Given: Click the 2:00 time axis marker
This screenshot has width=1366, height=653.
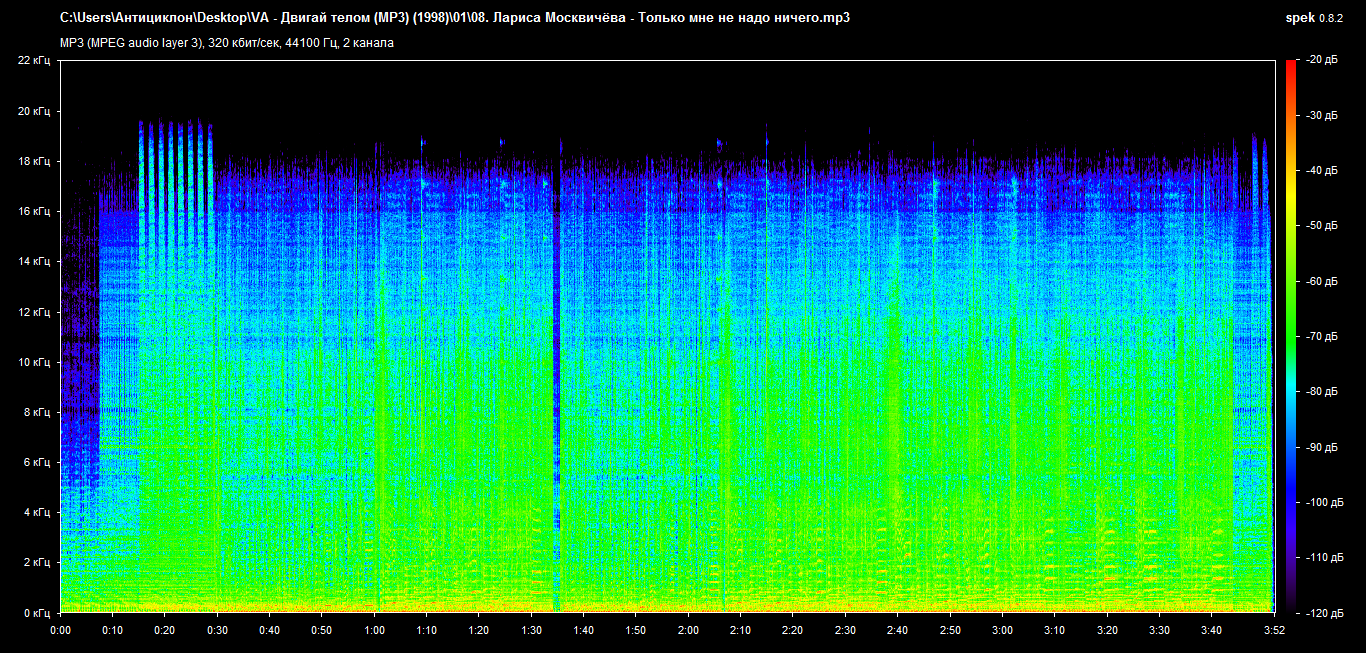Looking at the screenshot, I should point(688,630).
